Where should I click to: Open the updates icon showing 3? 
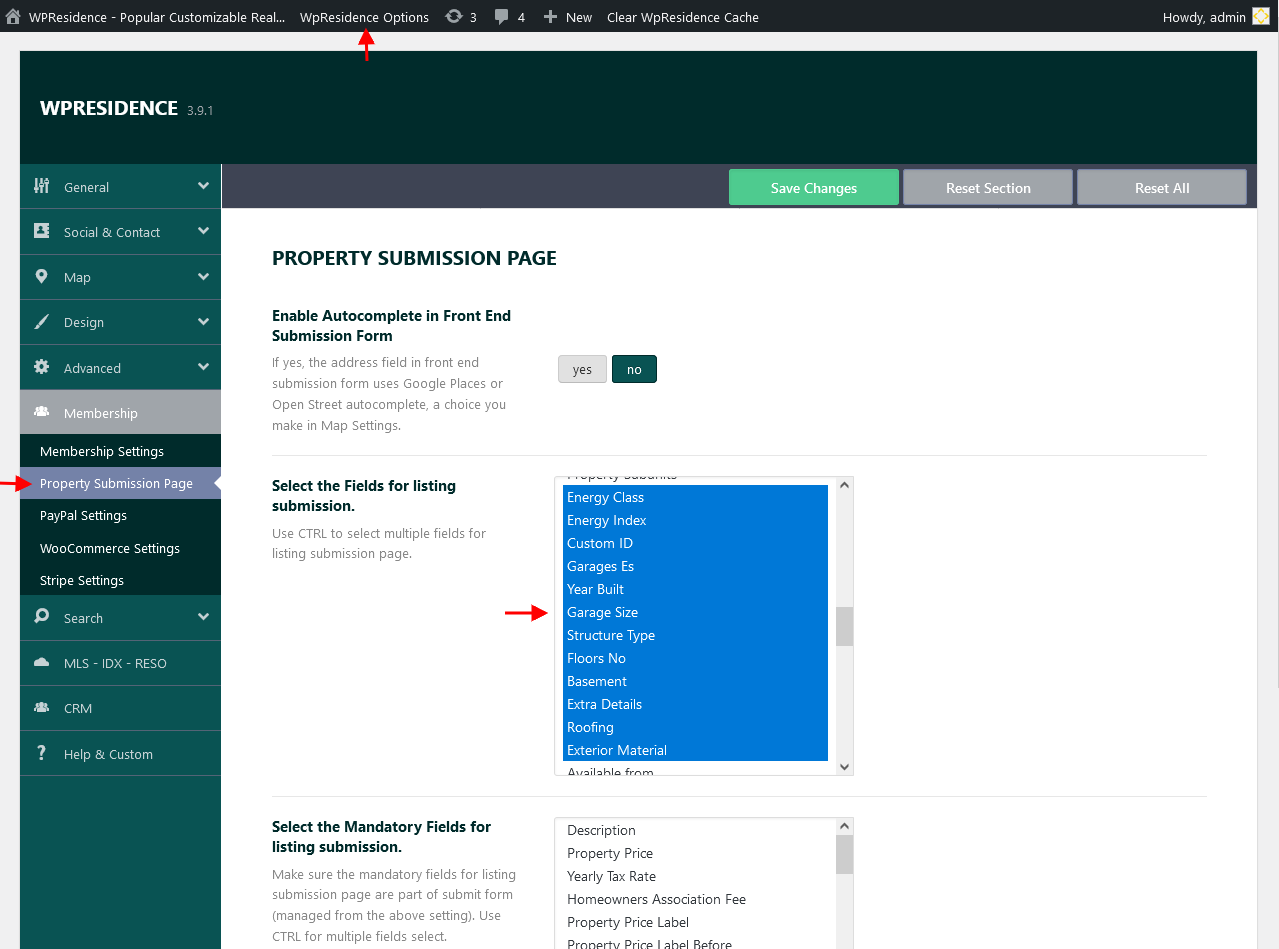[454, 17]
